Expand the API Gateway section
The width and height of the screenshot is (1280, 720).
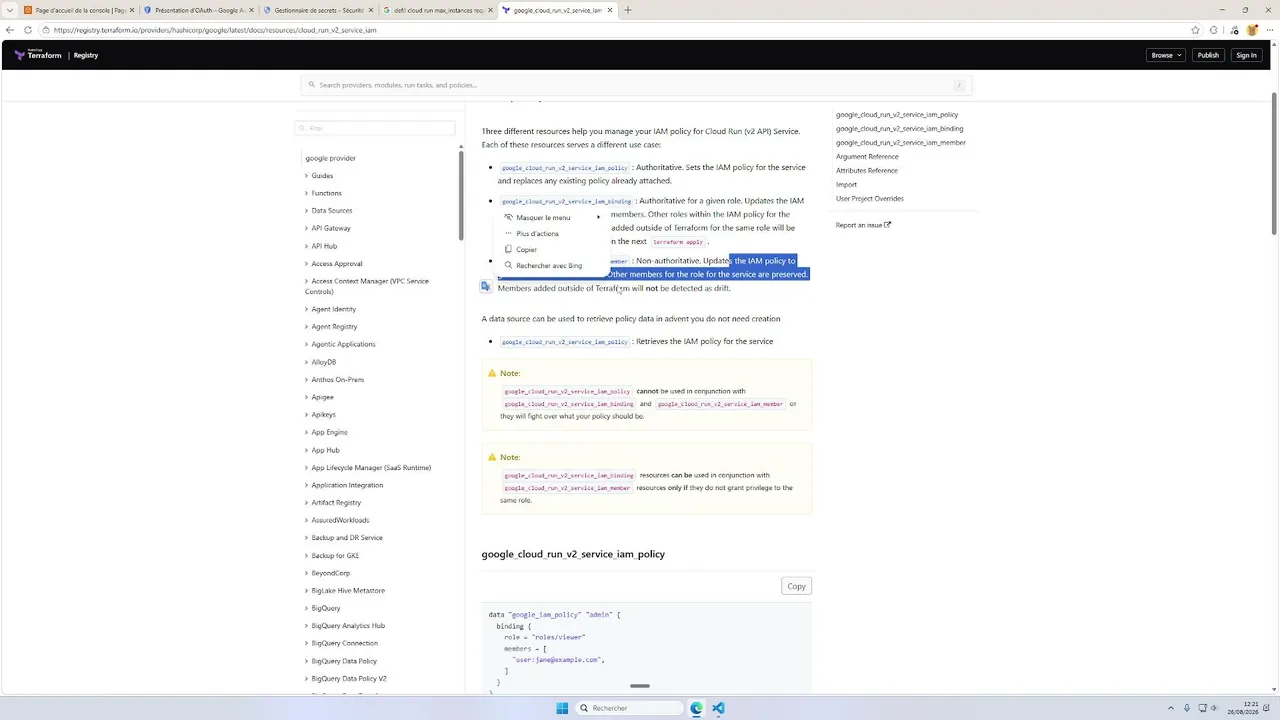[330, 228]
